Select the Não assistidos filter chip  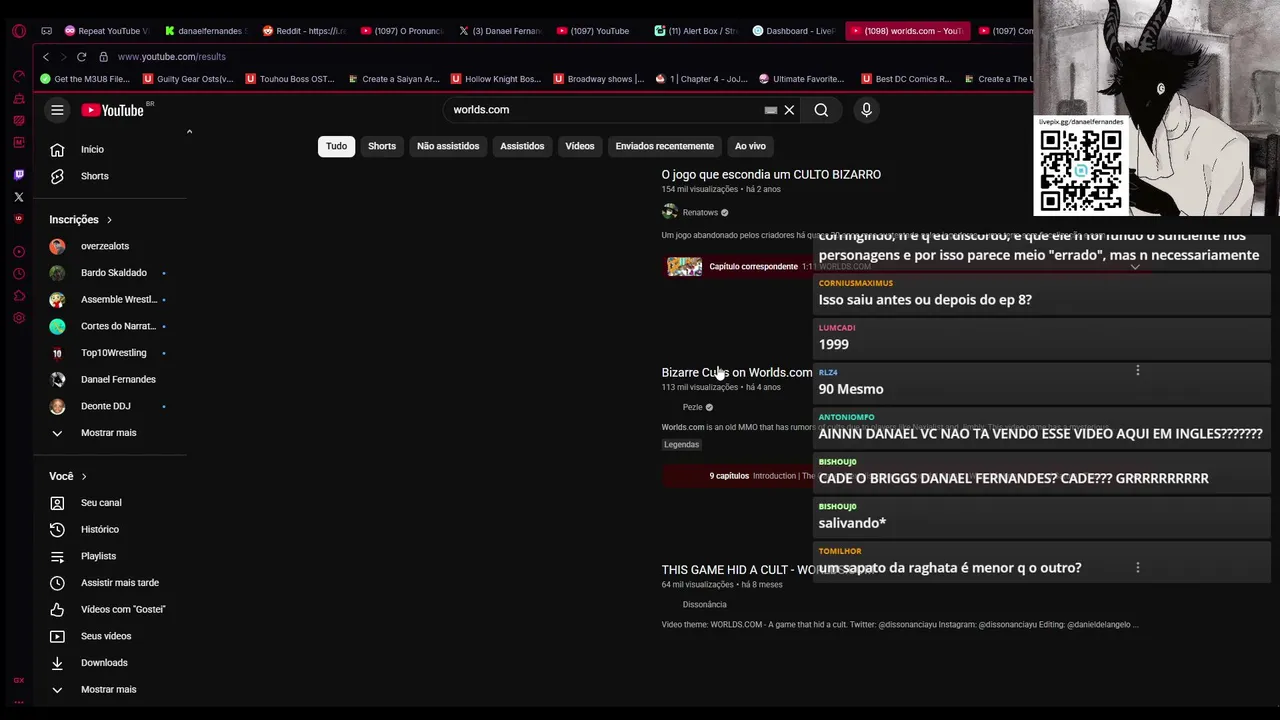tap(448, 146)
